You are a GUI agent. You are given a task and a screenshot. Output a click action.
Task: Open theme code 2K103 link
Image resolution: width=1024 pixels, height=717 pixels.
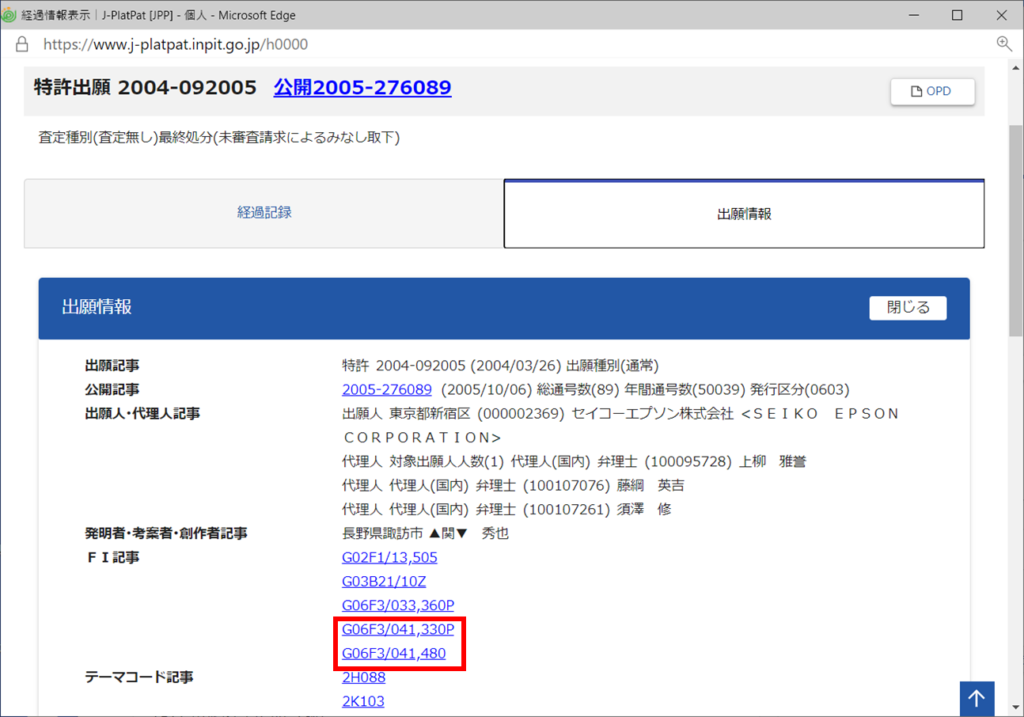(x=363, y=701)
